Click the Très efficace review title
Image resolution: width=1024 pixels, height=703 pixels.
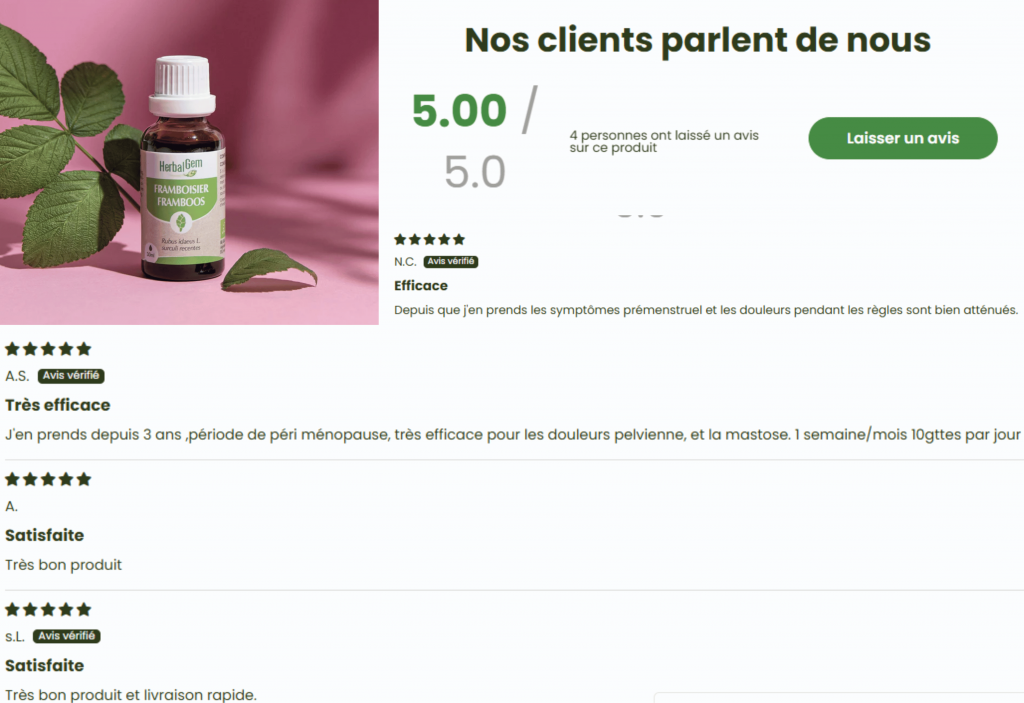[57, 405]
